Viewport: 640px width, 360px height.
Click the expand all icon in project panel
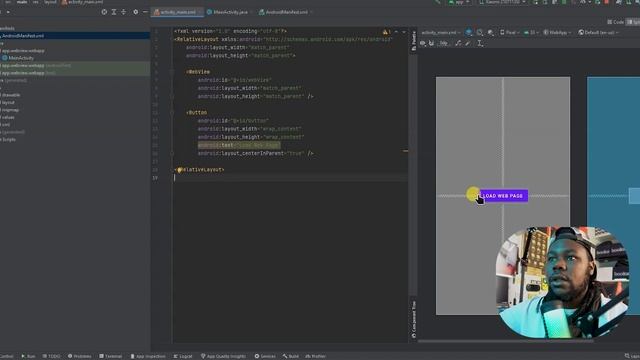point(114,12)
